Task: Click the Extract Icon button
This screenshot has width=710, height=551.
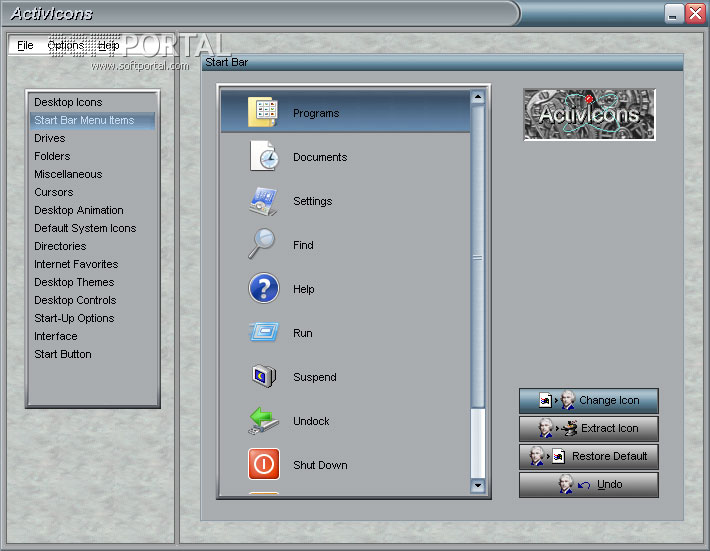Action: [x=589, y=428]
